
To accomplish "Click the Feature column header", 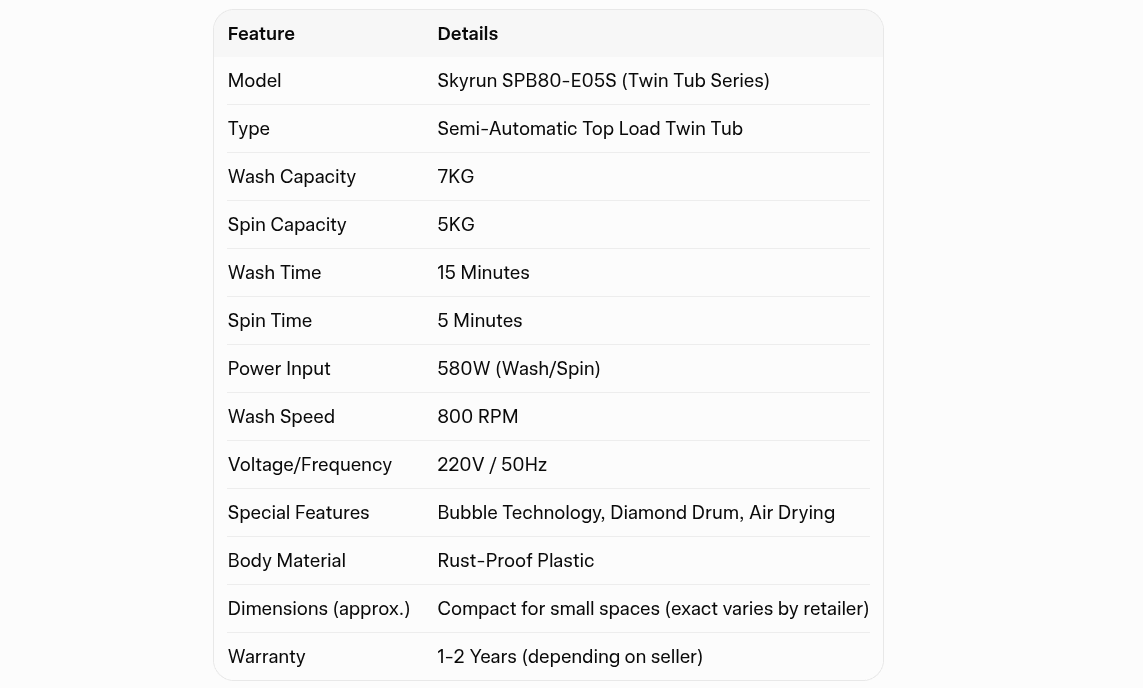I will [x=261, y=34].
